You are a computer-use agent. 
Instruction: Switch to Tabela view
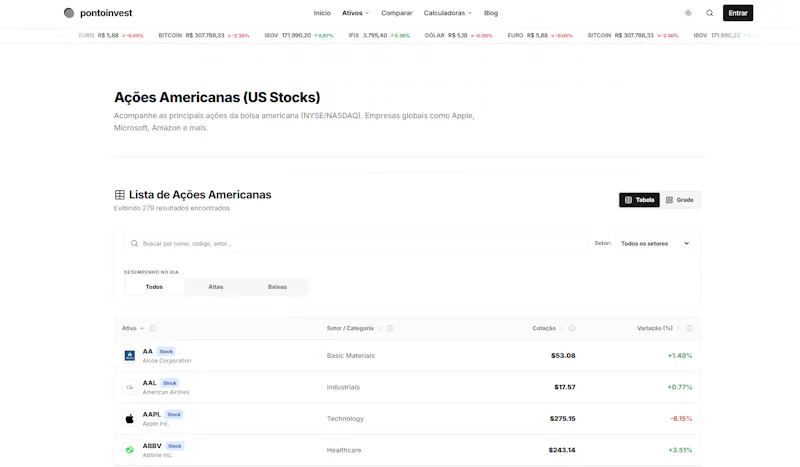pyautogui.click(x=639, y=200)
